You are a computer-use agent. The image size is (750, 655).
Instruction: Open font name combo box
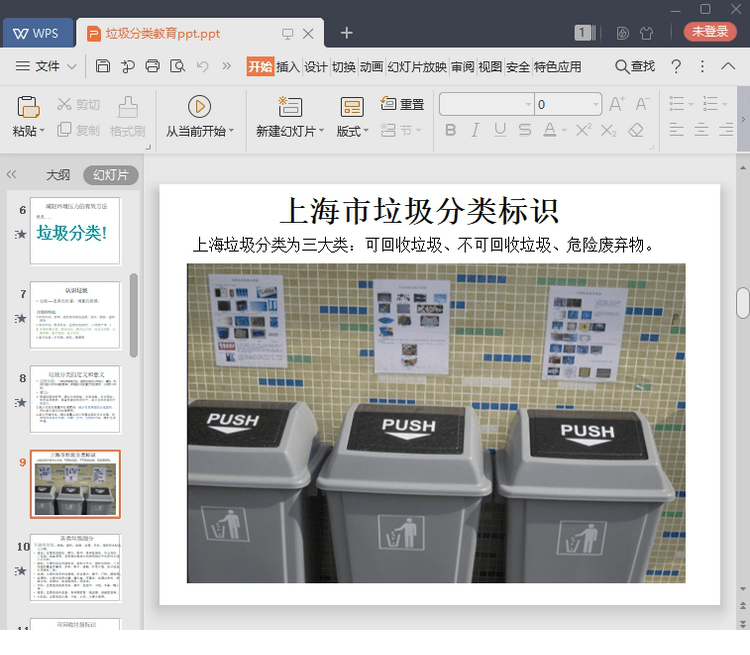point(486,104)
